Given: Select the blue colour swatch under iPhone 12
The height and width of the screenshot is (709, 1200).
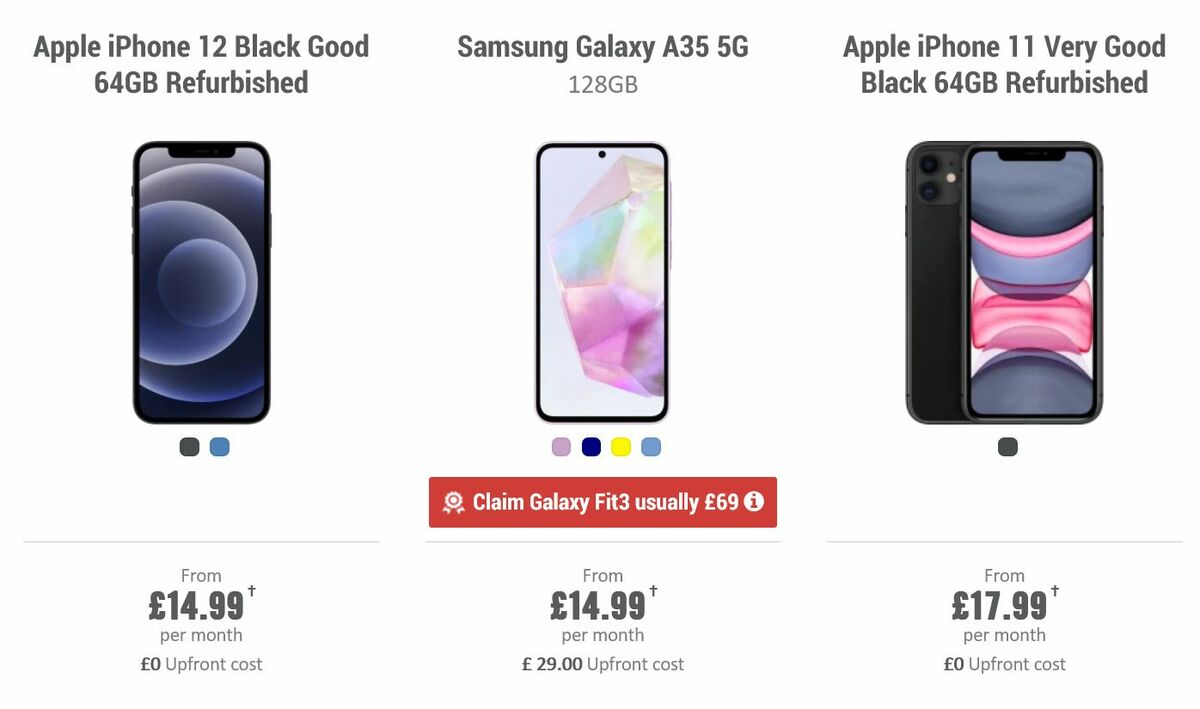Looking at the screenshot, I should point(219,447).
